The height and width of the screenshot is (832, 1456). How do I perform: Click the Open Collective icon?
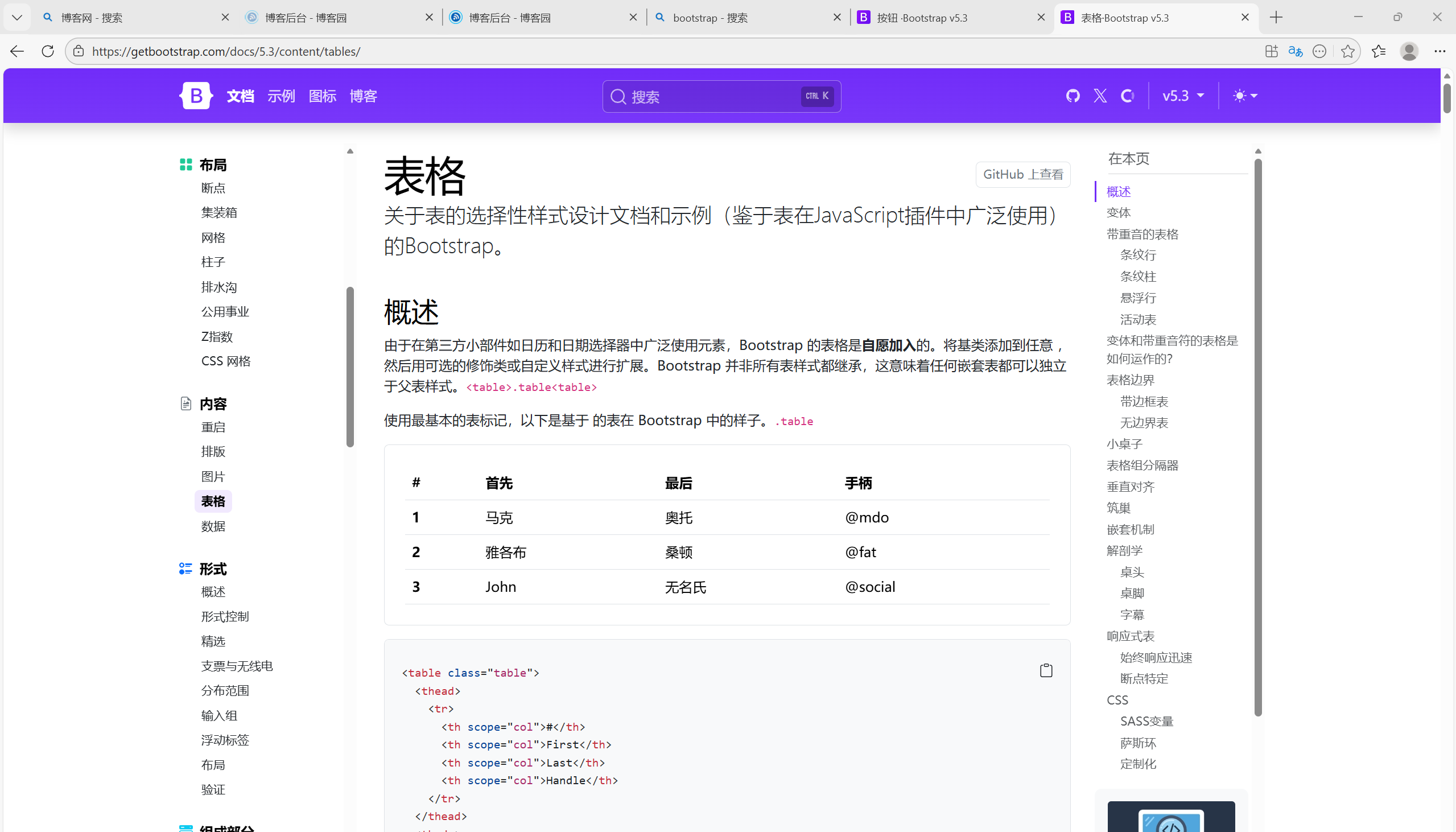(1127, 96)
